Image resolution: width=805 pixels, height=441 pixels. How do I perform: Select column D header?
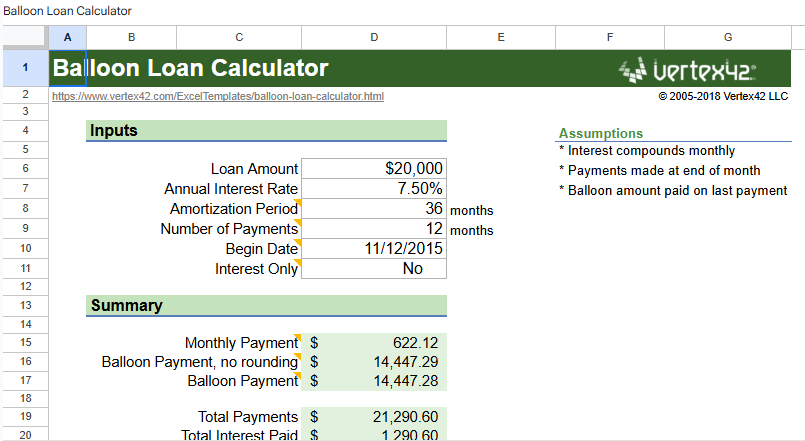[x=374, y=37]
